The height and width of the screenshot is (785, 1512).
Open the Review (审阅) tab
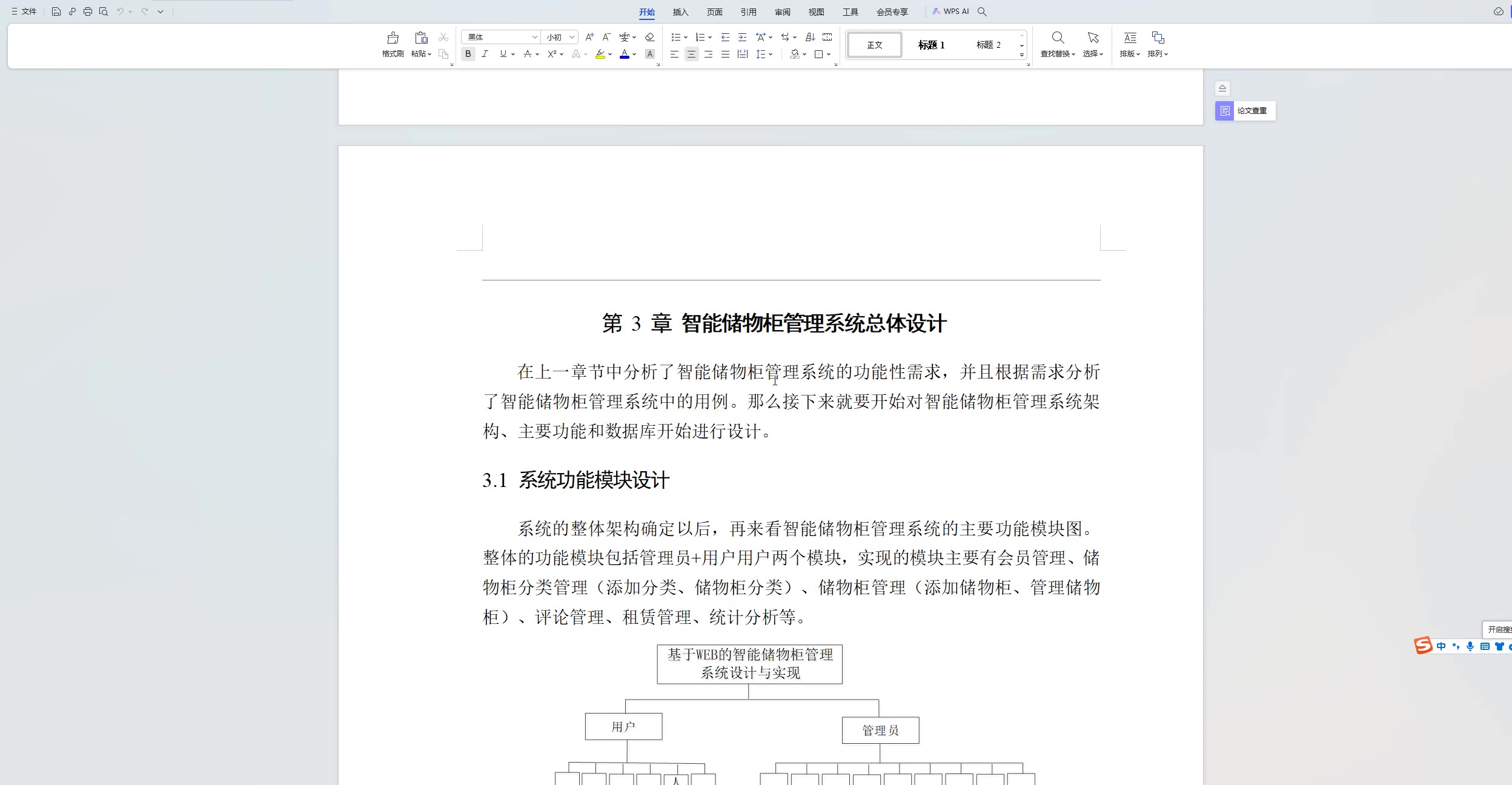tap(782, 12)
